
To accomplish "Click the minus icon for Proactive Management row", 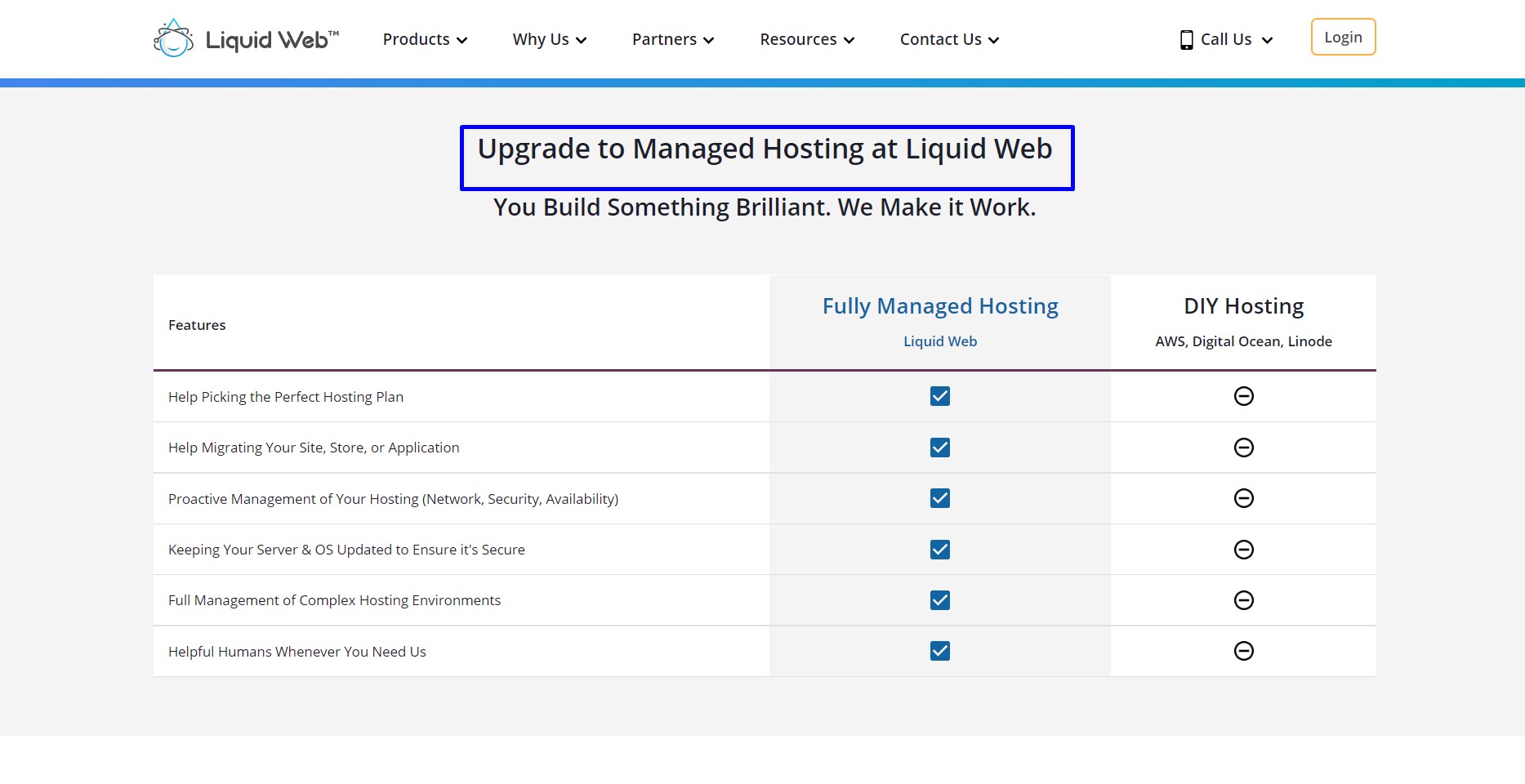I will pyautogui.click(x=1243, y=498).
